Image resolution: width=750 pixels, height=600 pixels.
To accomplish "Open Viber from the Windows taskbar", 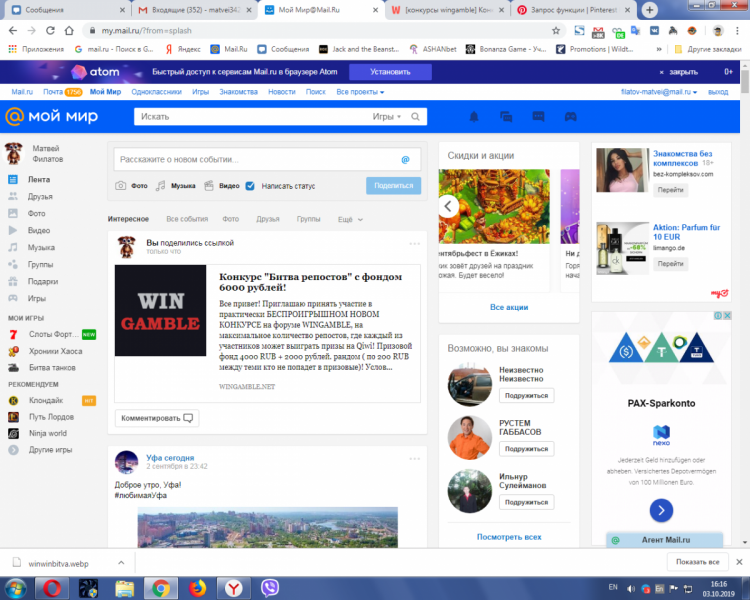I will coord(268,587).
